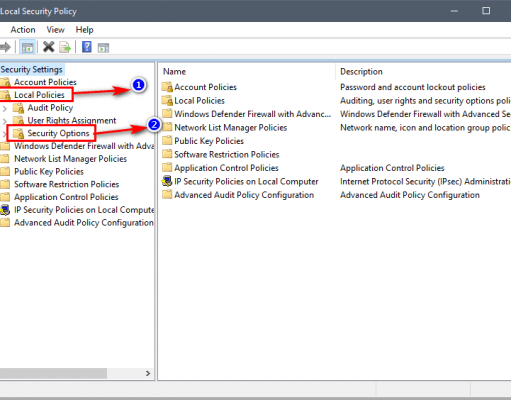Click Application Control Policies folder icon in list
This screenshot has width=511, height=400.
[167, 168]
